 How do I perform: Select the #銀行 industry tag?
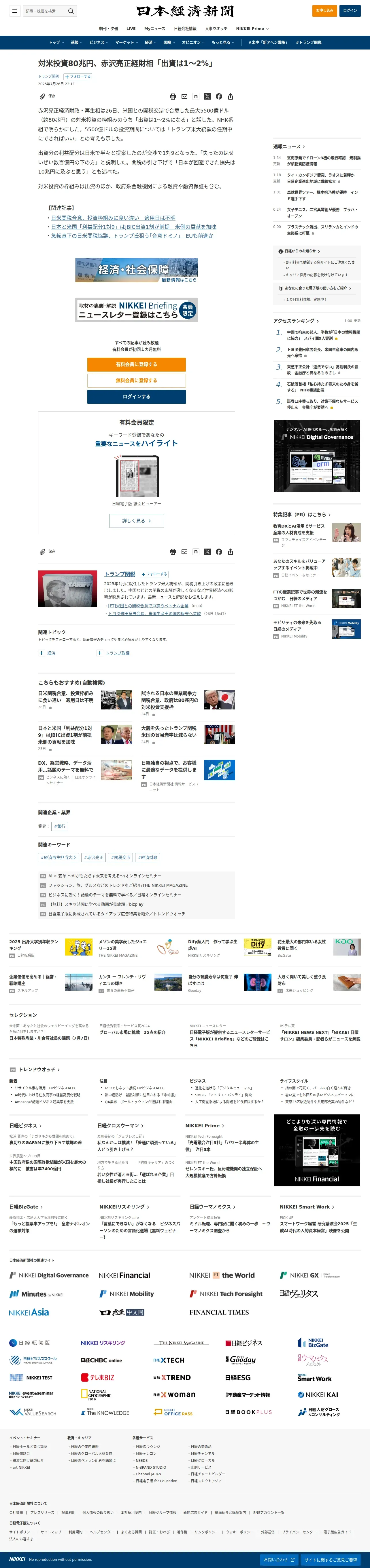click(x=60, y=827)
